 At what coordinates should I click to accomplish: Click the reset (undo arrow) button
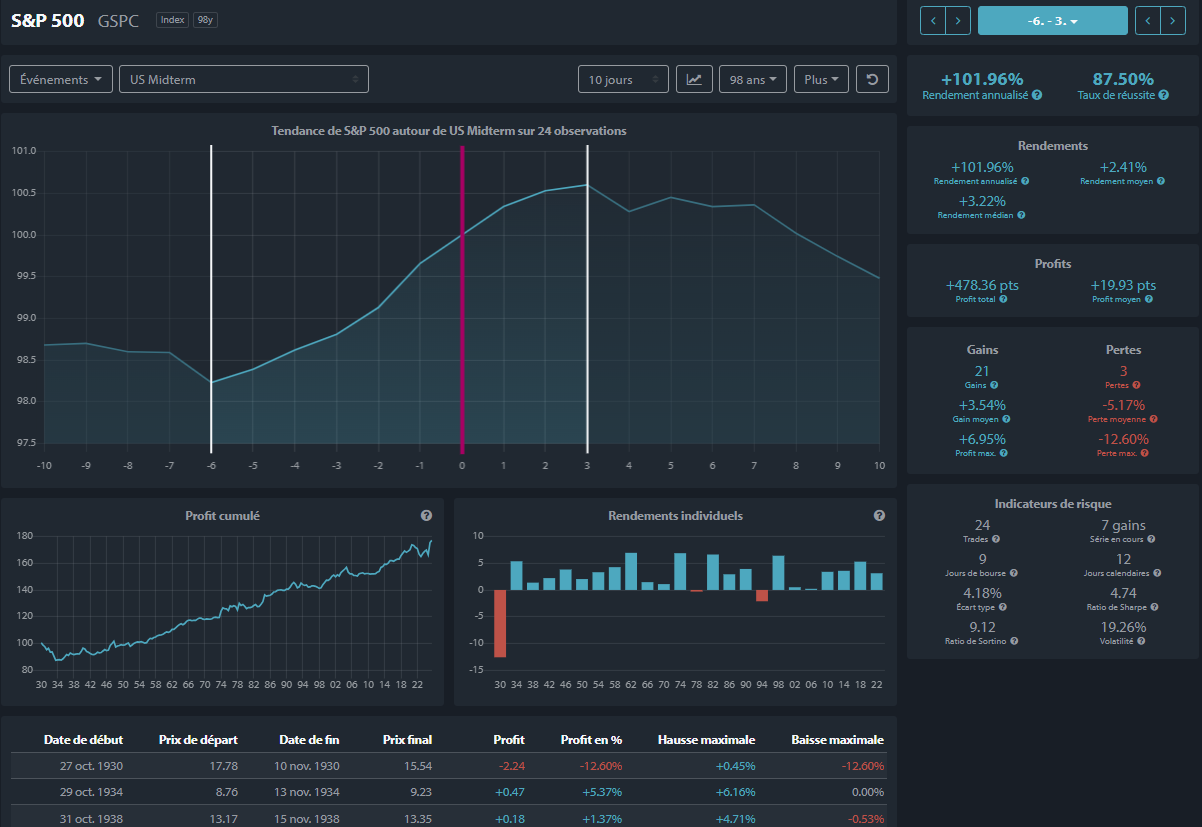pyautogui.click(x=872, y=79)
